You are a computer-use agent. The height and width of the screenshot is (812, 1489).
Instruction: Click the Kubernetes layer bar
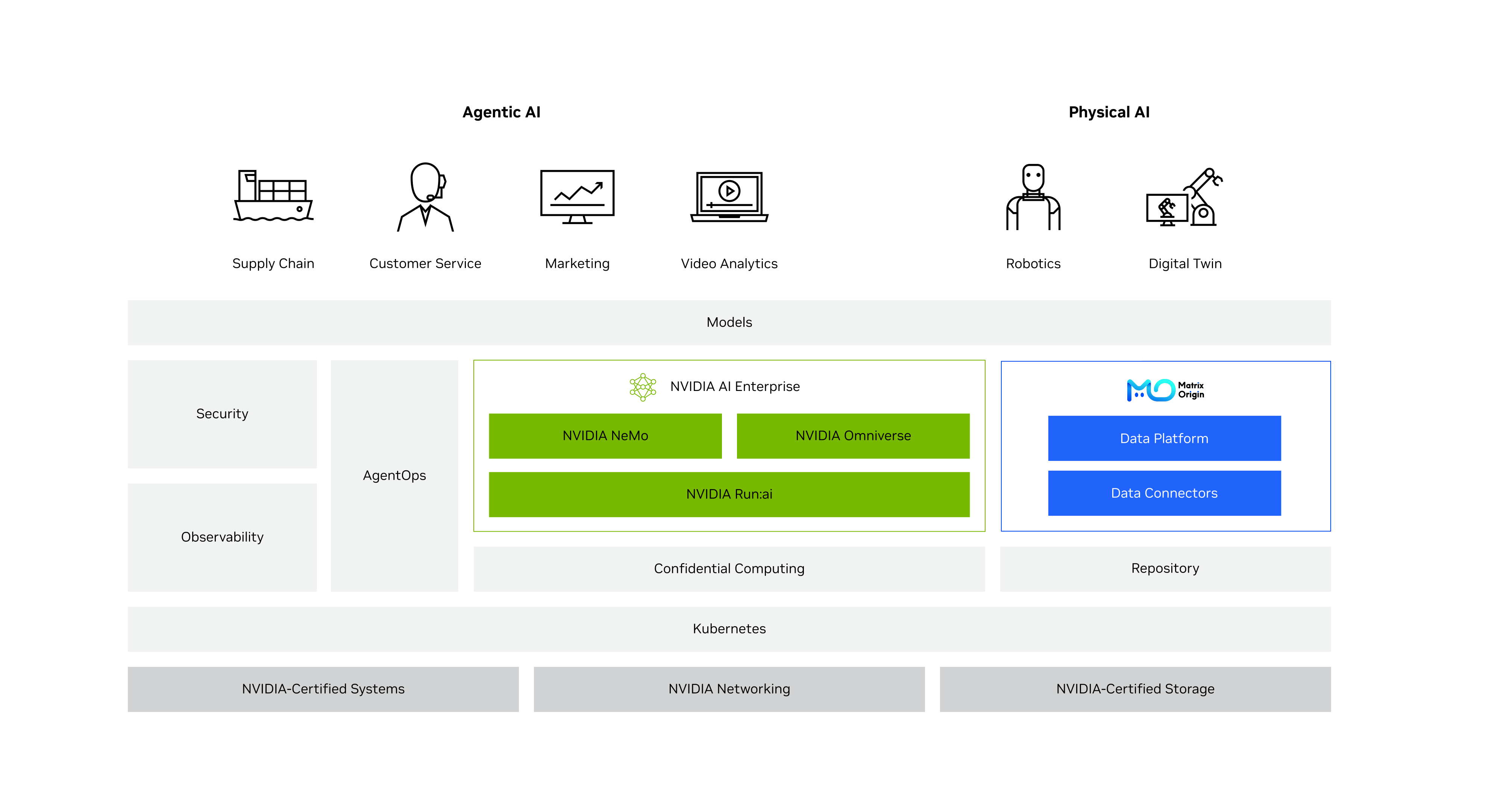(729, 629)
